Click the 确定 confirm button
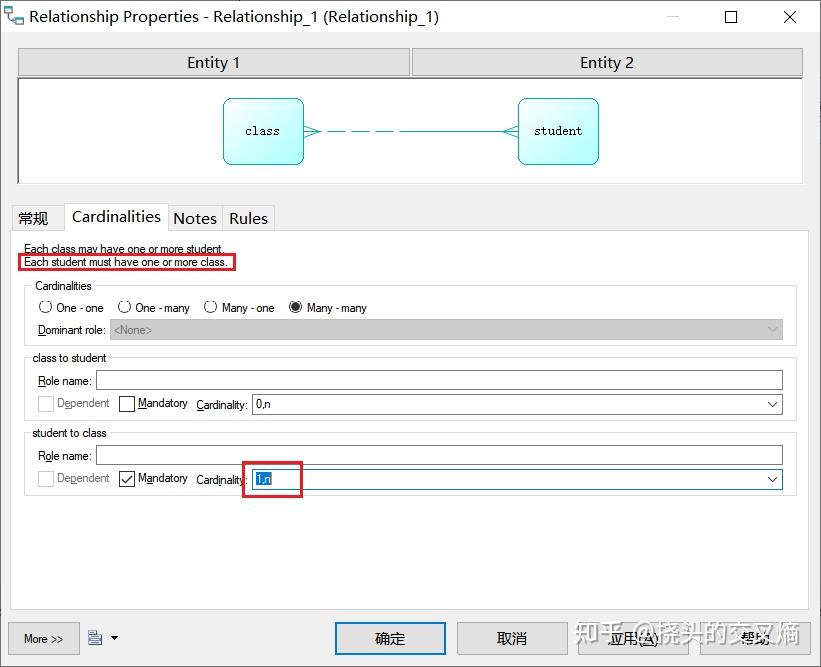This screenshot has height=667, width=821. click(x=390, y=638)
